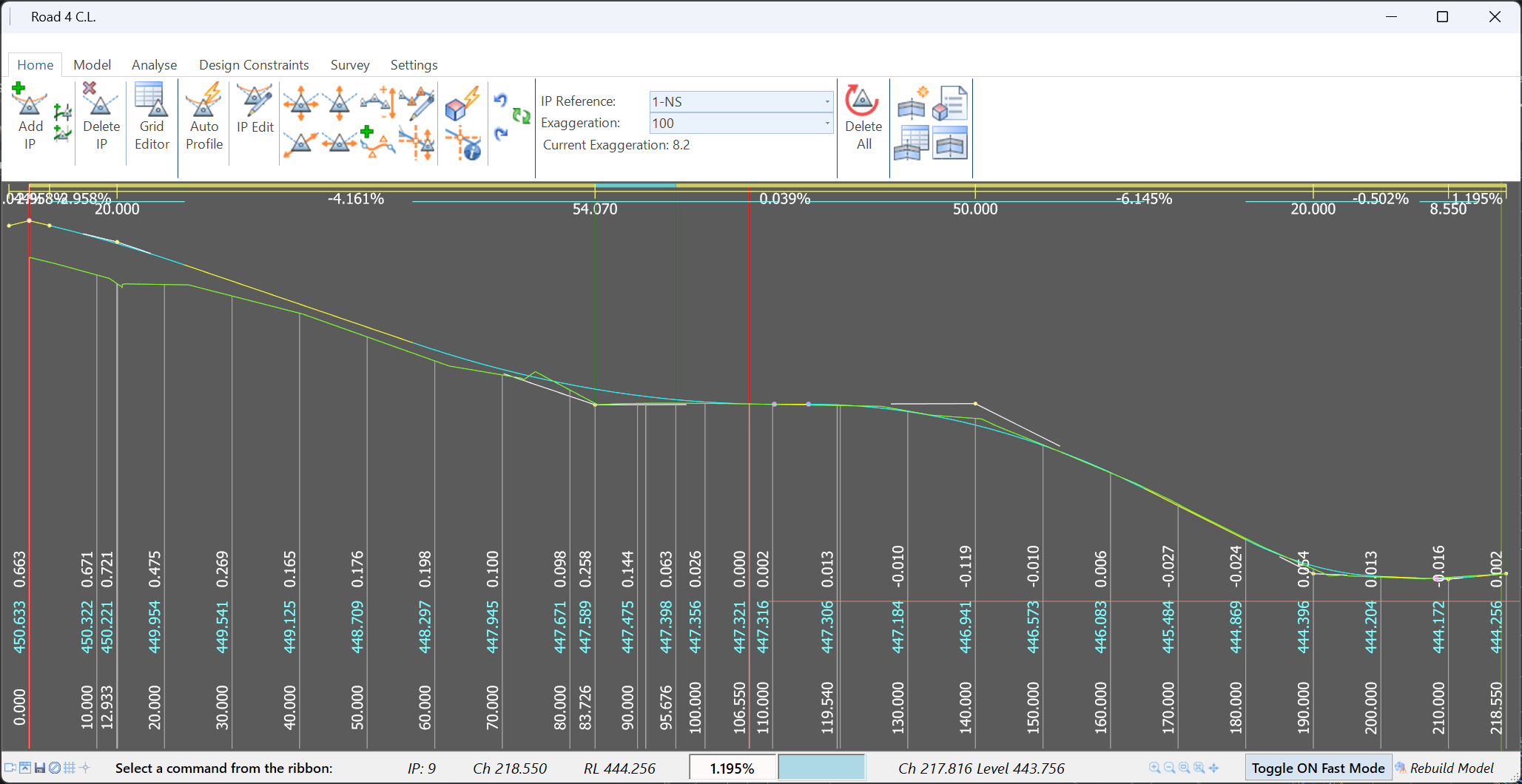
Task: Click the Save diskette icon in status bar
Action: (39, 768)
